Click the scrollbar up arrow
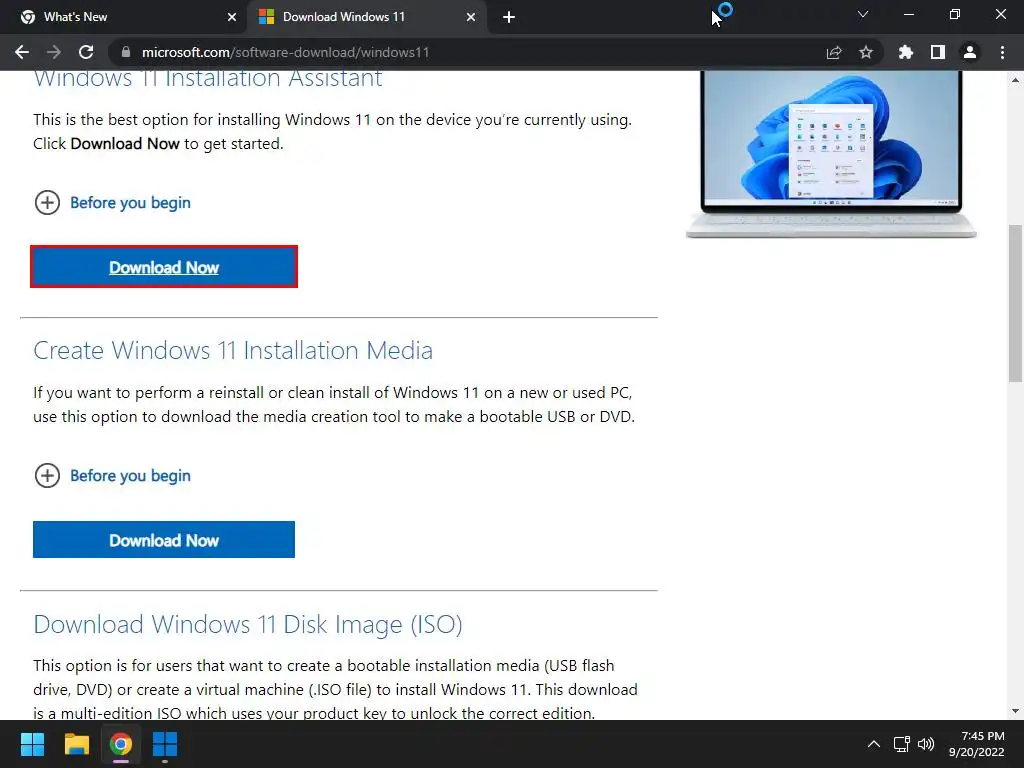Image resolution: width=1024 pixels, height=768 pixels. coord(1015,80)
